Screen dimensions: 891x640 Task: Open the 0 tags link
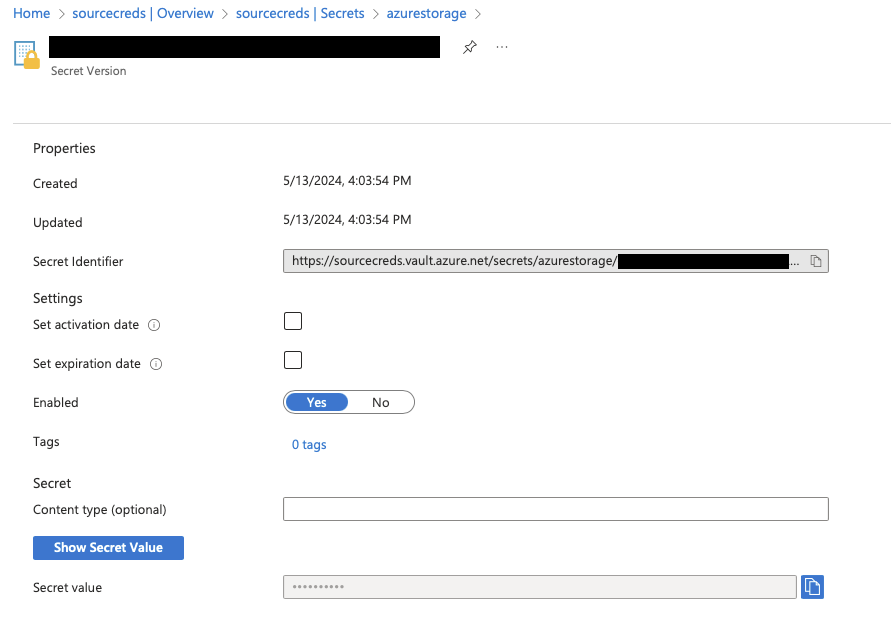tap(309, 444)
